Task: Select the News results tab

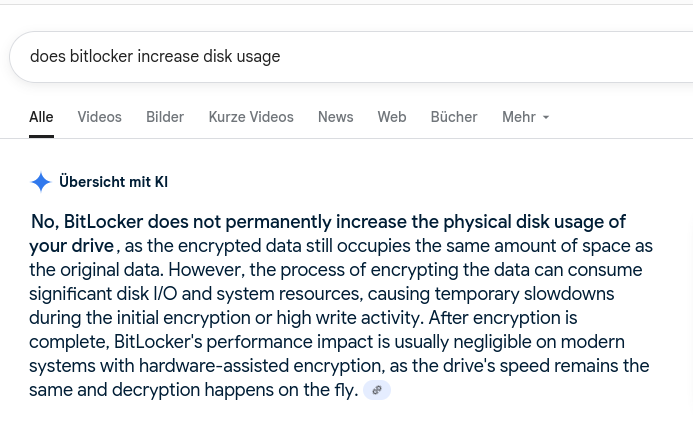Action: [x=335, y=117]
